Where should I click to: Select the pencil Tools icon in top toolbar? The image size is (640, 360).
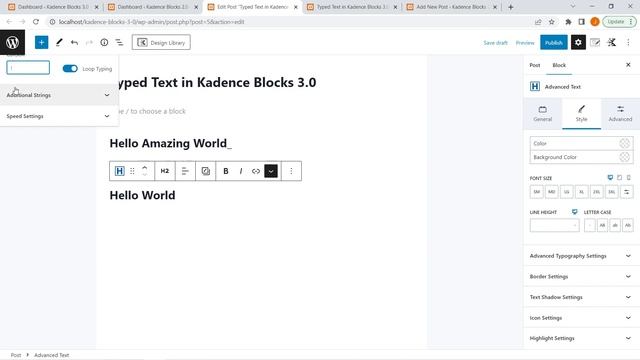click(x=59, y=42)
